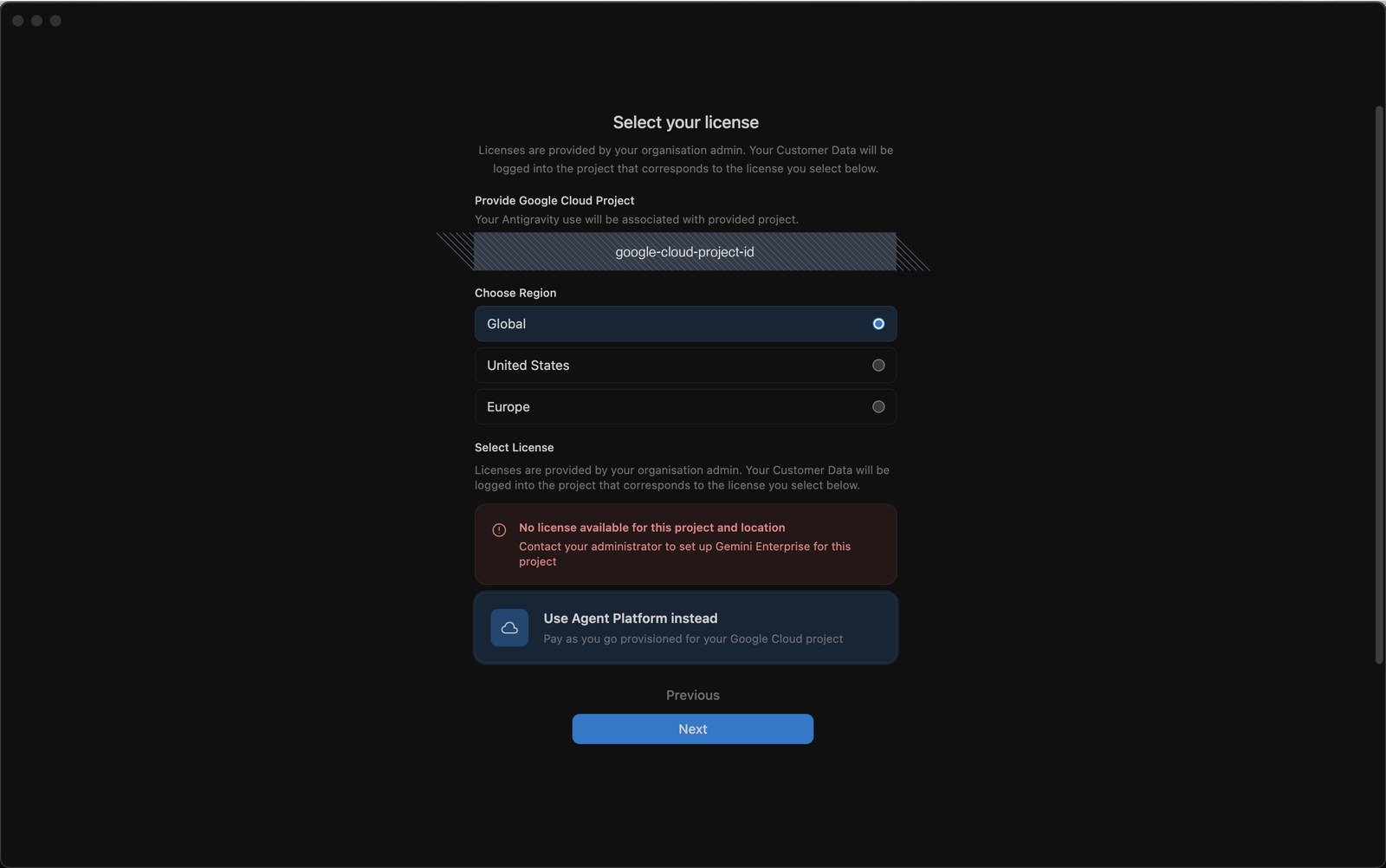
Task: Click the Next button
Action: 692,729
